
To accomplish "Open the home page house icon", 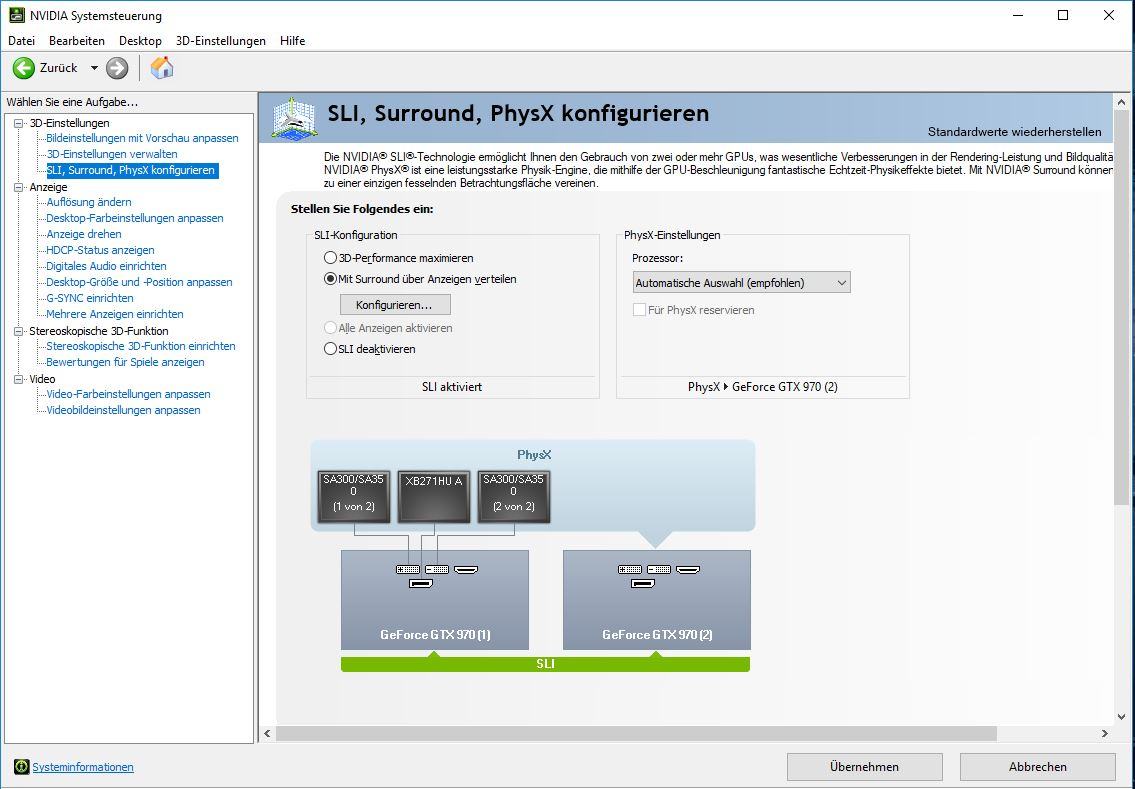I will coord(161,68).
